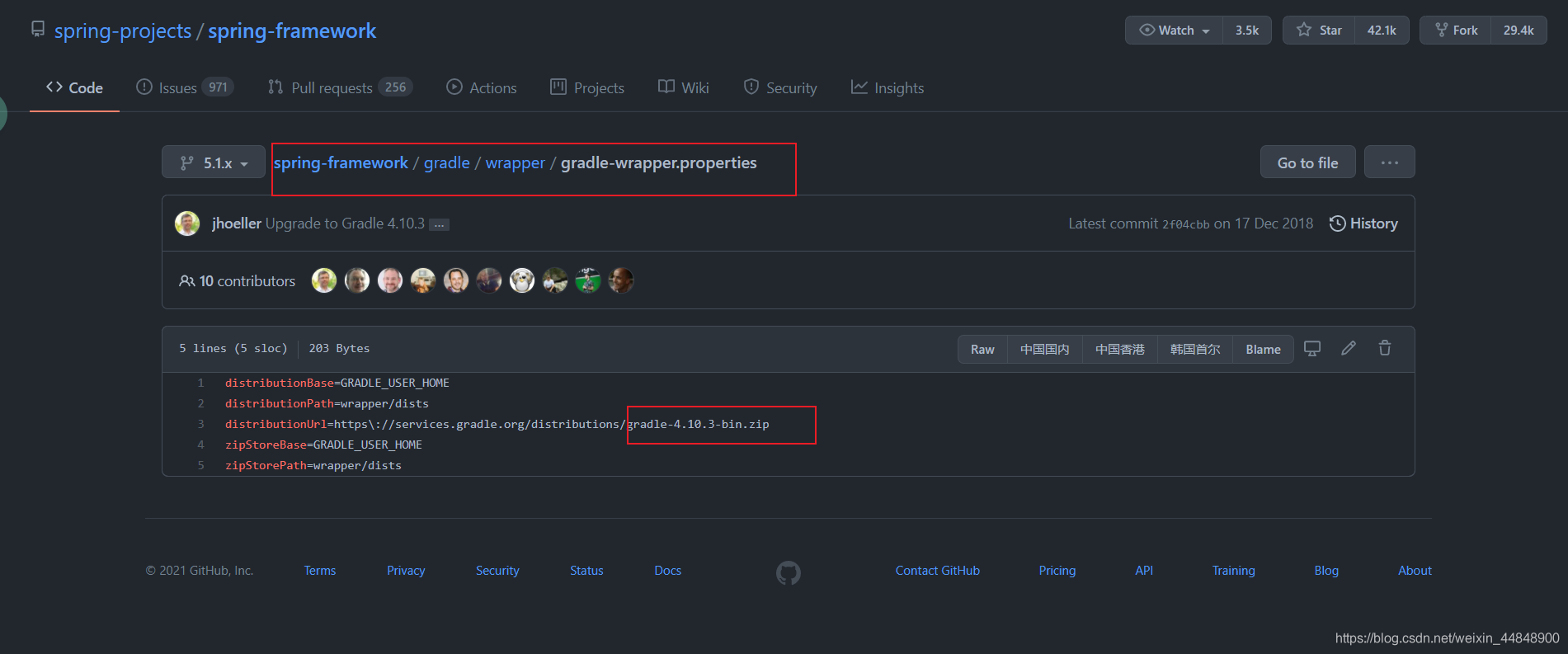
Task: Open the 42.1k stargazers count
Action: point(1382,31)
